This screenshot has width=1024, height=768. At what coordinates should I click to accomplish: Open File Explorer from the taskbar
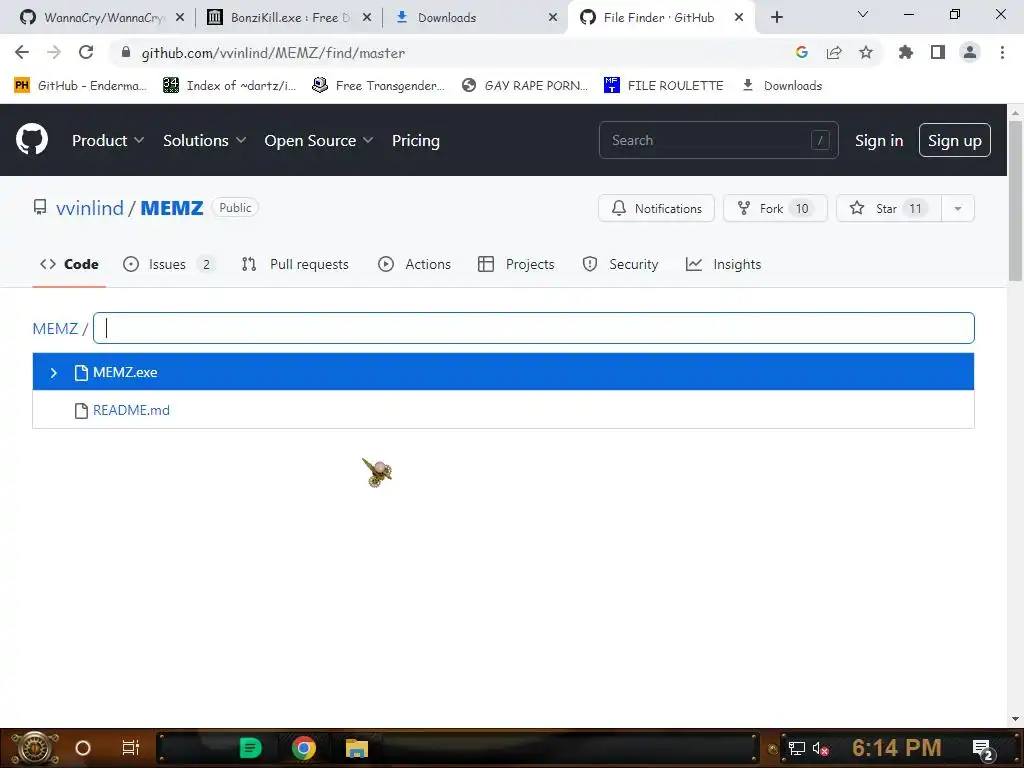click(357, 748)
